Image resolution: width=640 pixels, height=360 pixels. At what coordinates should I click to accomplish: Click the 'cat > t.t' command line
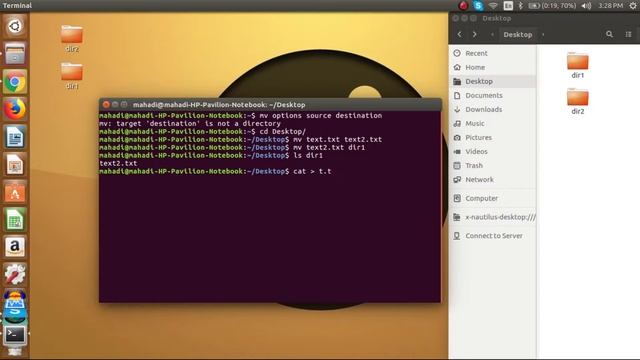[x=215, y=171]
